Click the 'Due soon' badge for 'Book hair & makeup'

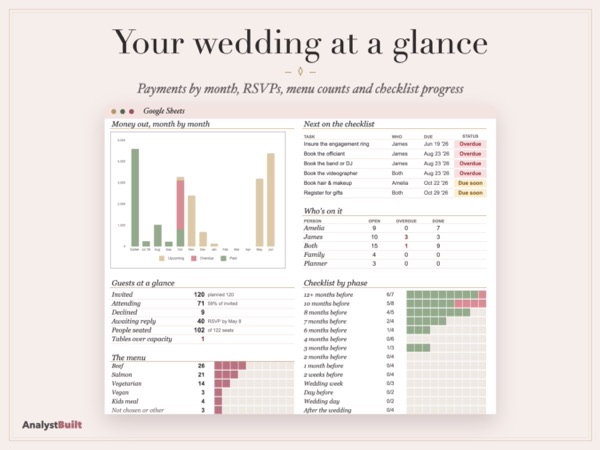pos(470,183)
